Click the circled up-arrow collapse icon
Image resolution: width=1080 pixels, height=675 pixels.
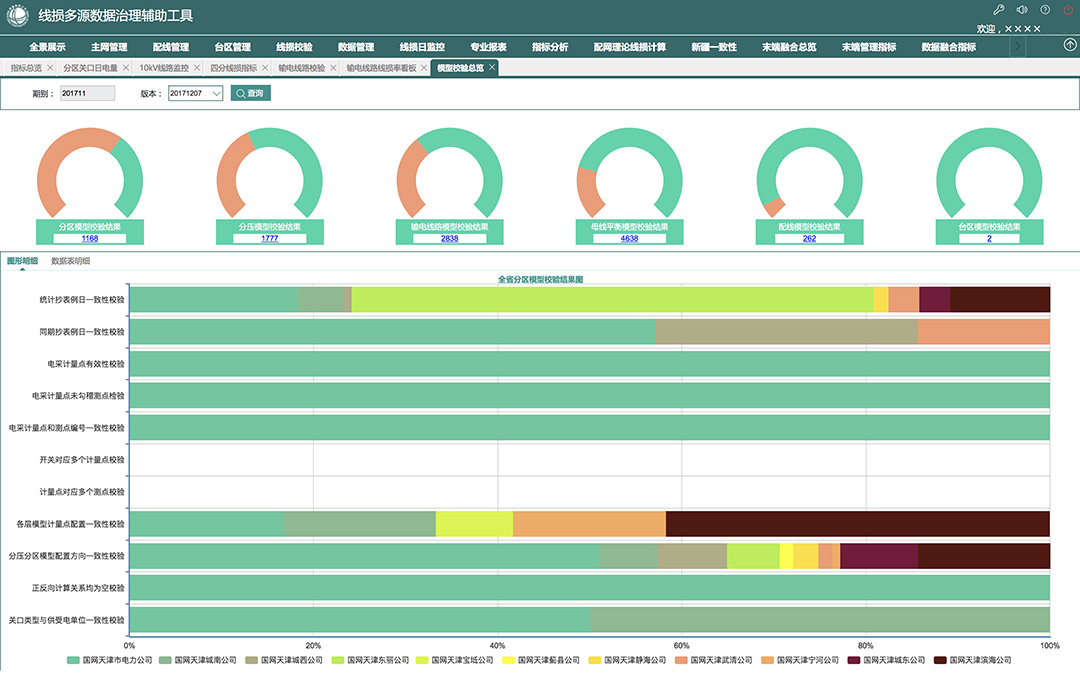click(x=1070, y=46)
